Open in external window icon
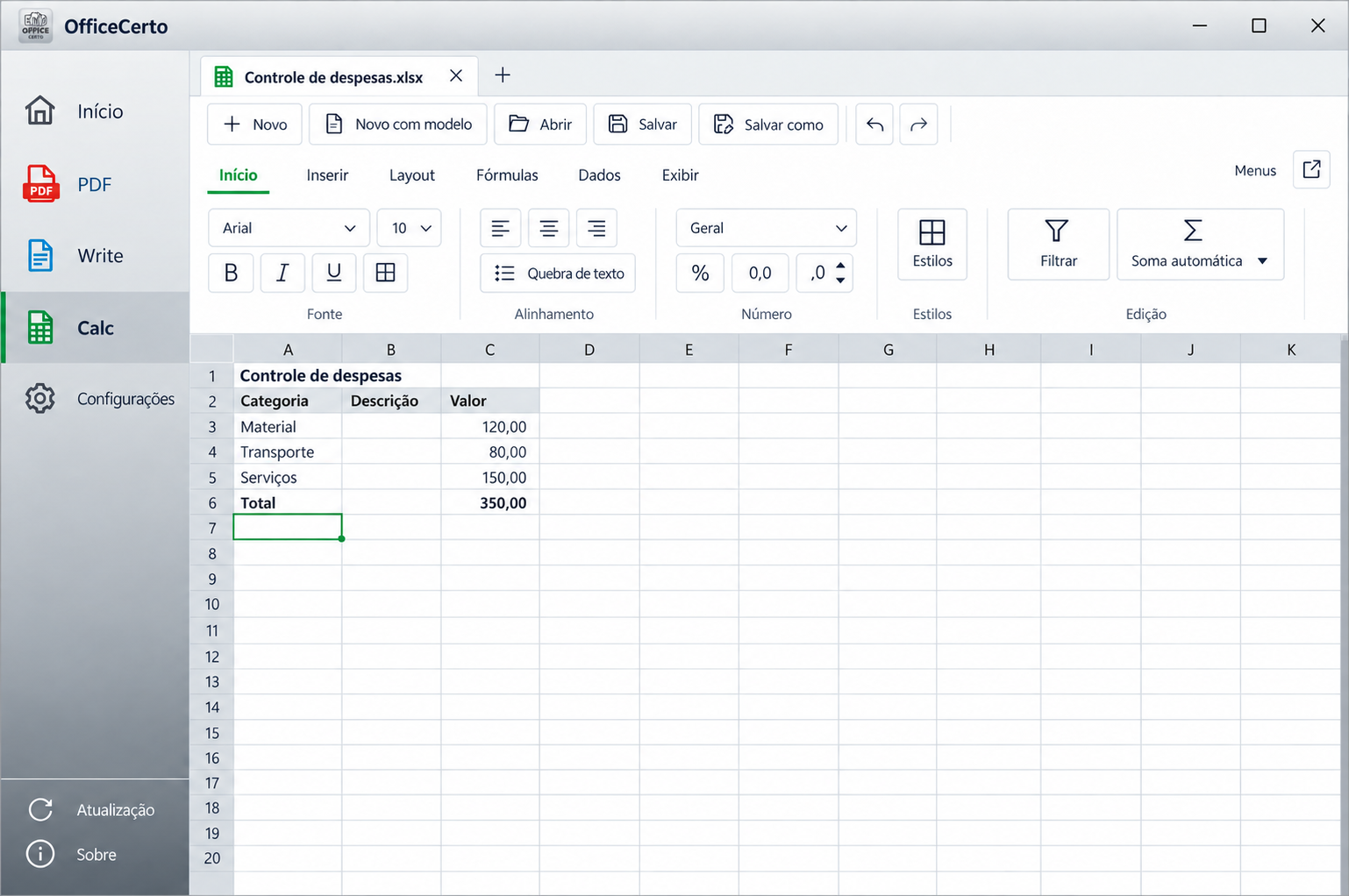 1311,170
